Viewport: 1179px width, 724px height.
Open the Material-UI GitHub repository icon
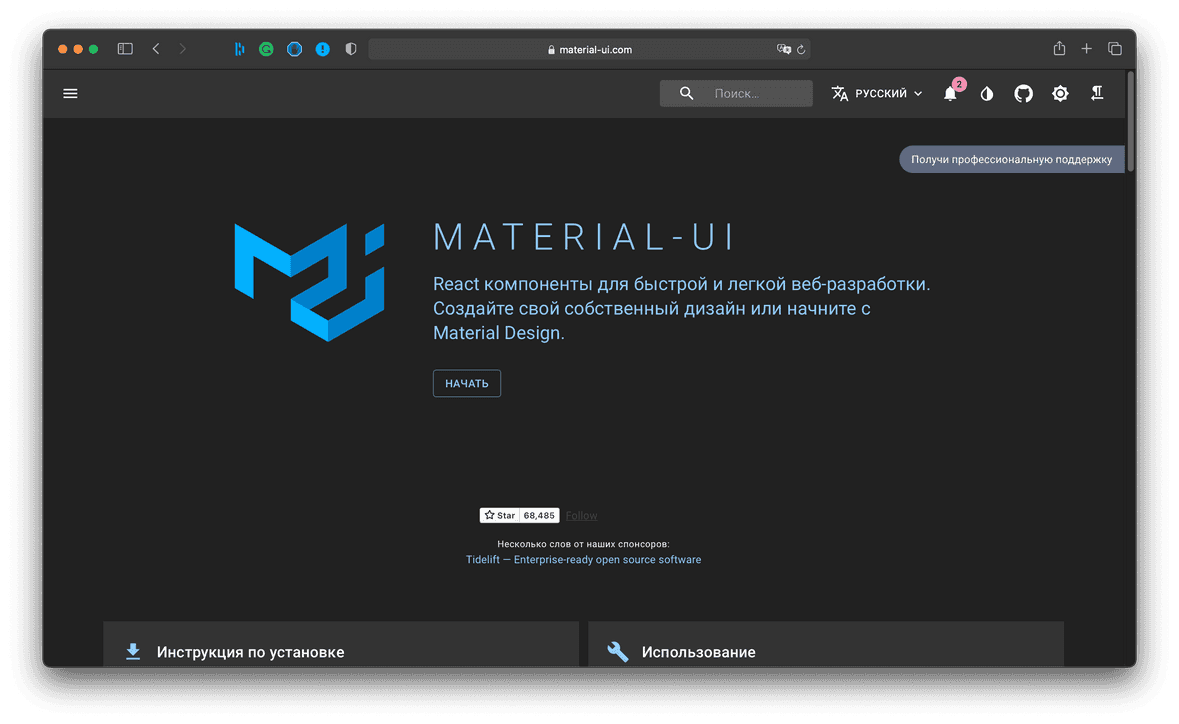(x=1023, y=93)
